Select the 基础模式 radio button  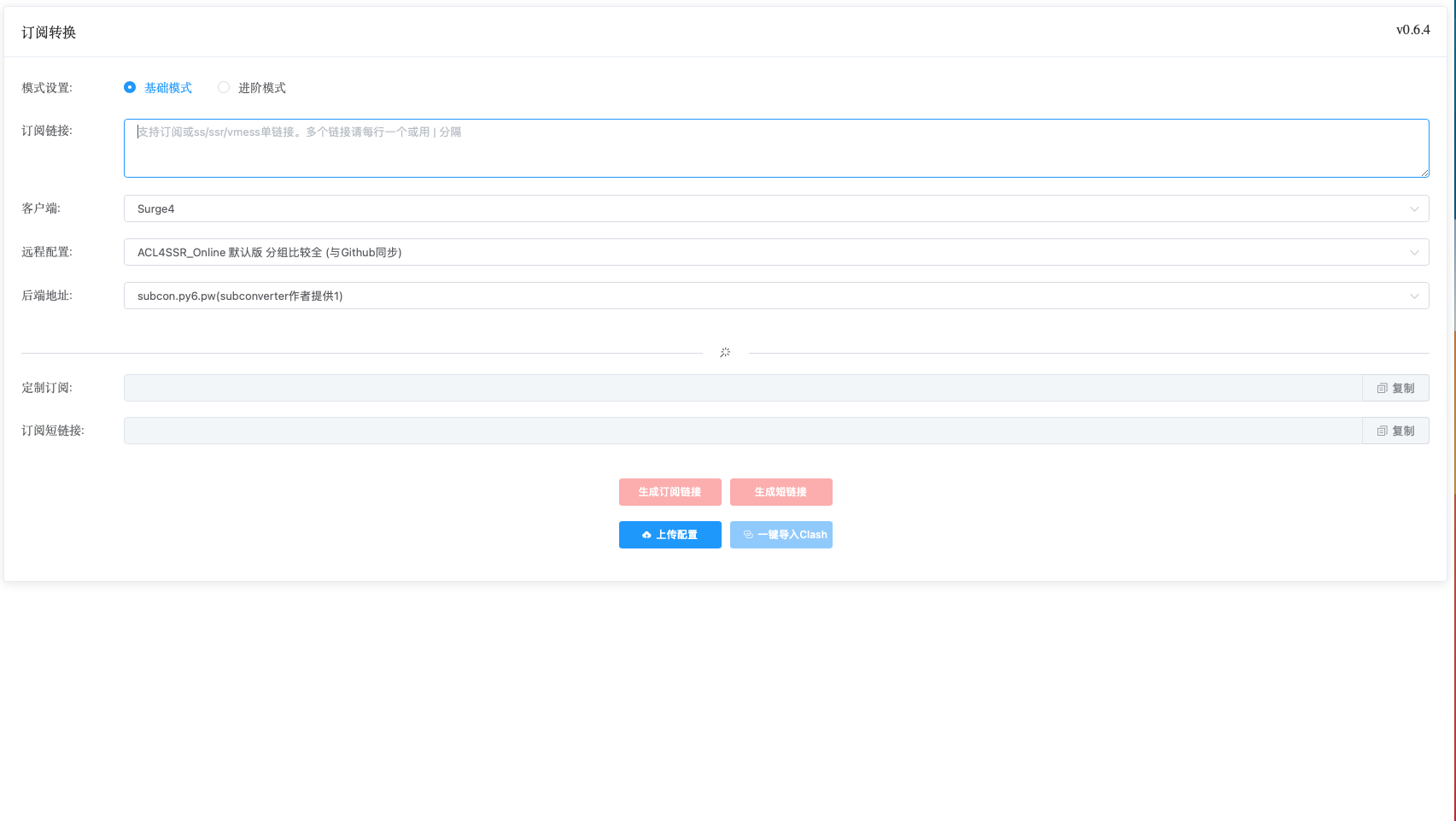click(130, 87)
